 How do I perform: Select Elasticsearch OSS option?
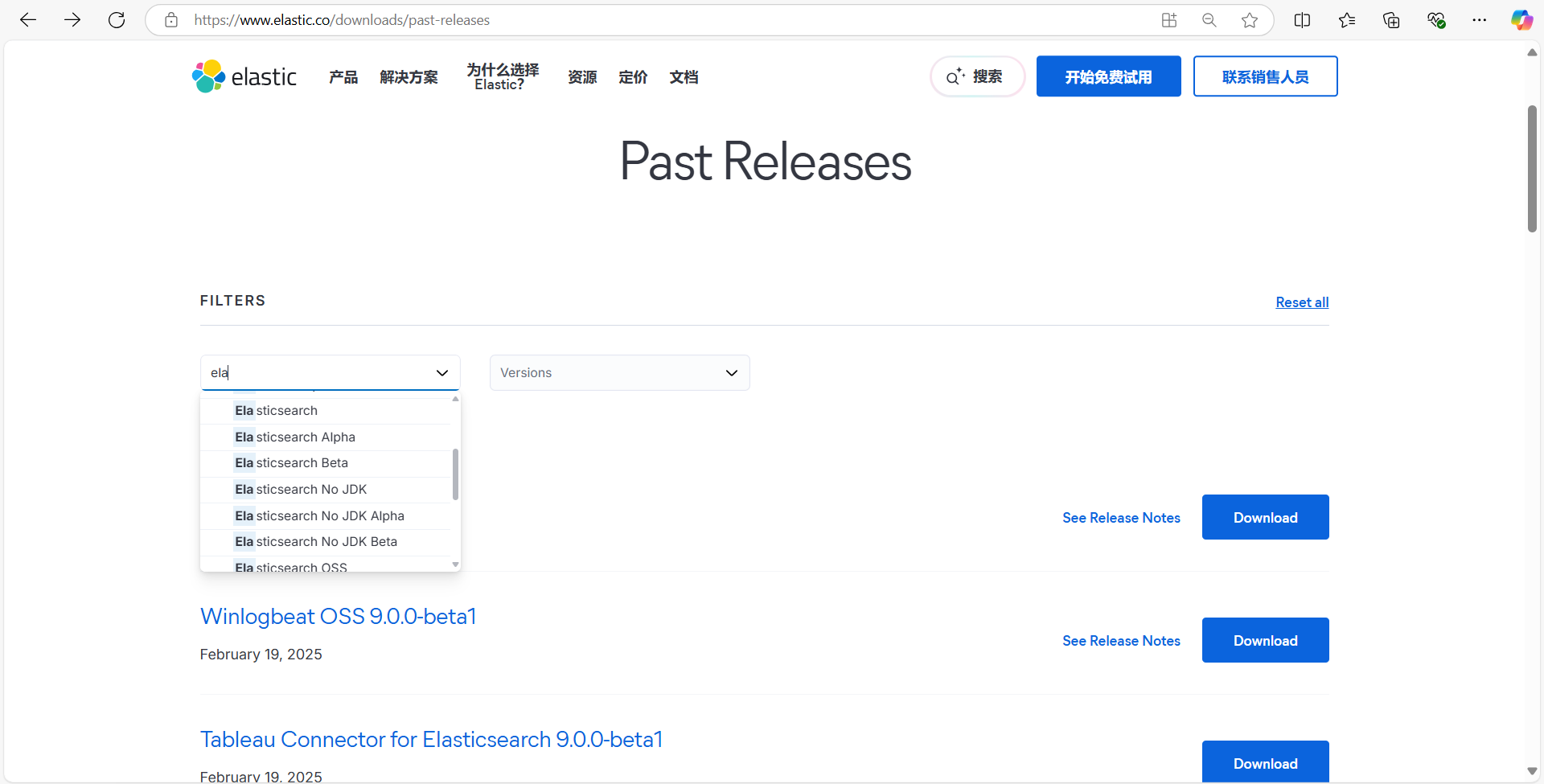coord(326,565)
